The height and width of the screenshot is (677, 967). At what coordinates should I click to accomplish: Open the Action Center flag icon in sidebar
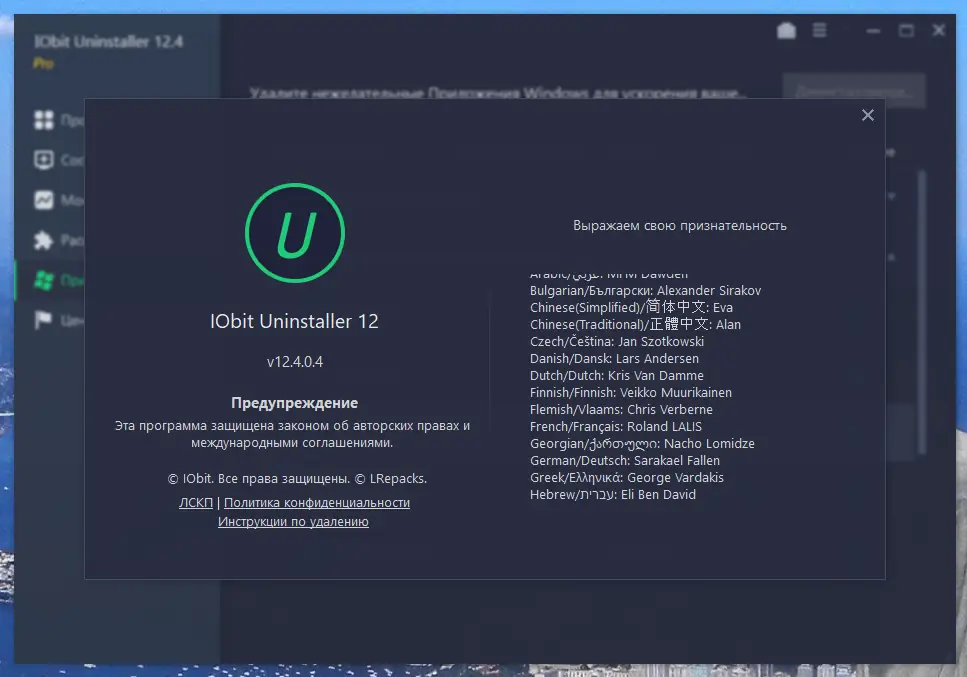[x=44, y=320]
